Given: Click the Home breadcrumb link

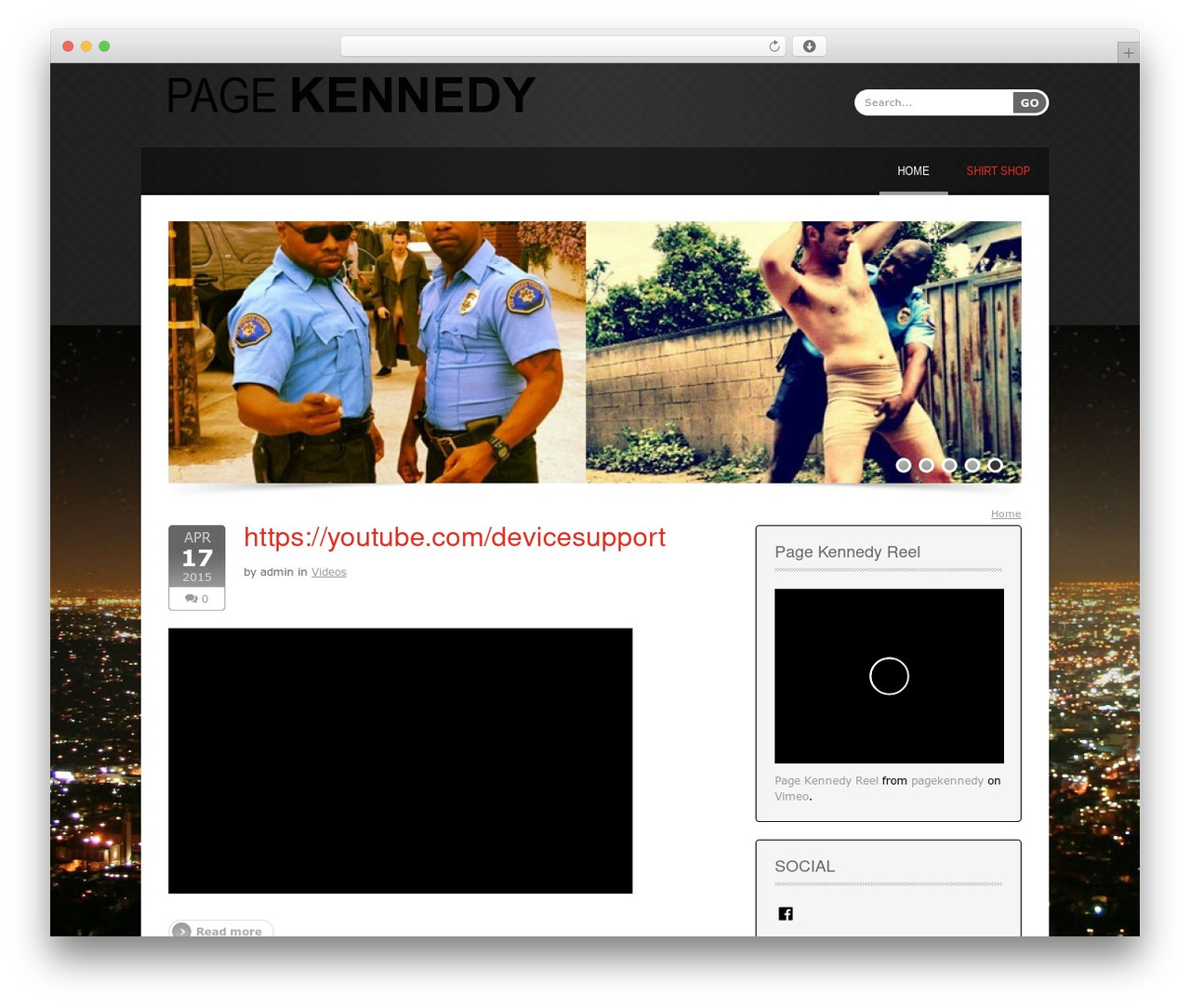Looking at the screenshot, I should (x=1006, y=514).
